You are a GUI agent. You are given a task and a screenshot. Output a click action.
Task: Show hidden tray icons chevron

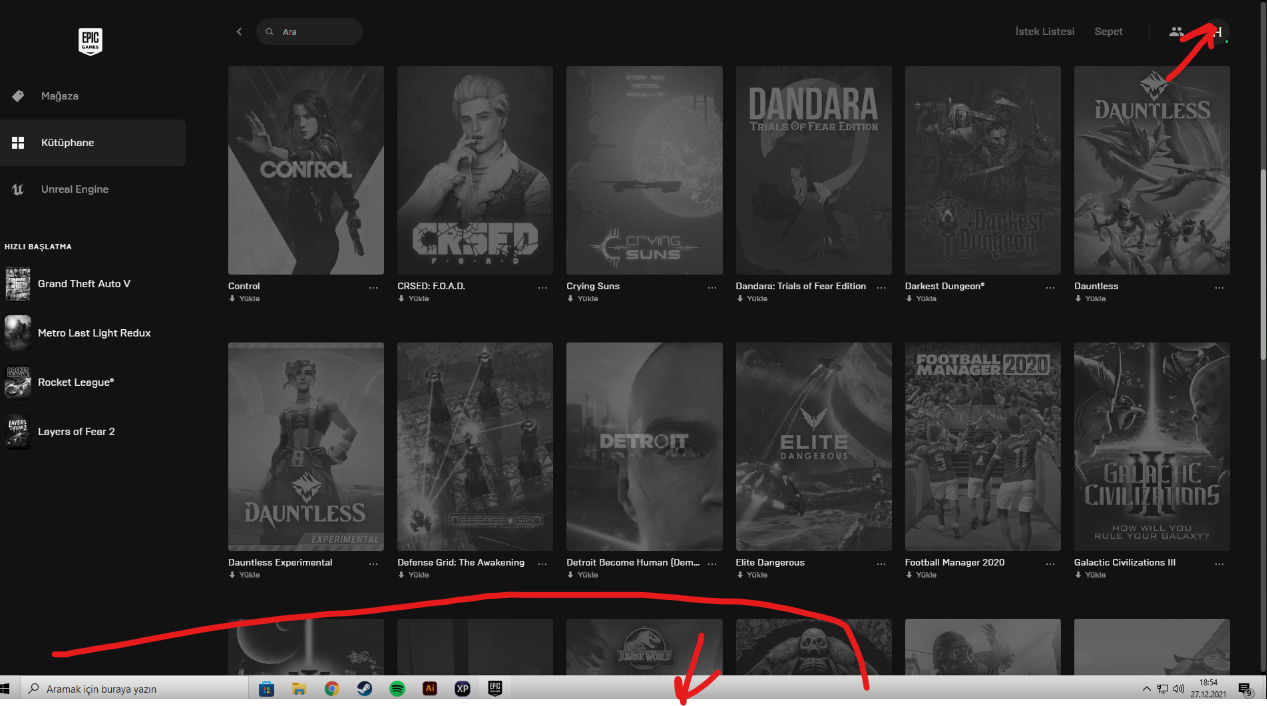[1147, 689]
